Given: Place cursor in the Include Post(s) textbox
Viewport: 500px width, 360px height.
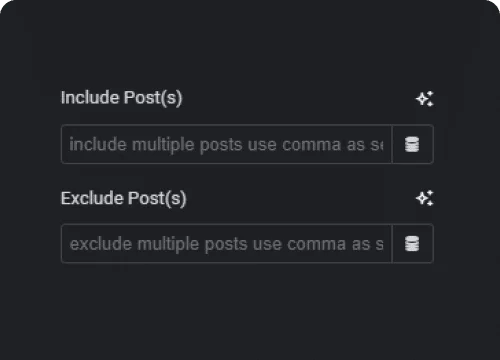Looking at the screenshot, I should [x=226, y=144].
